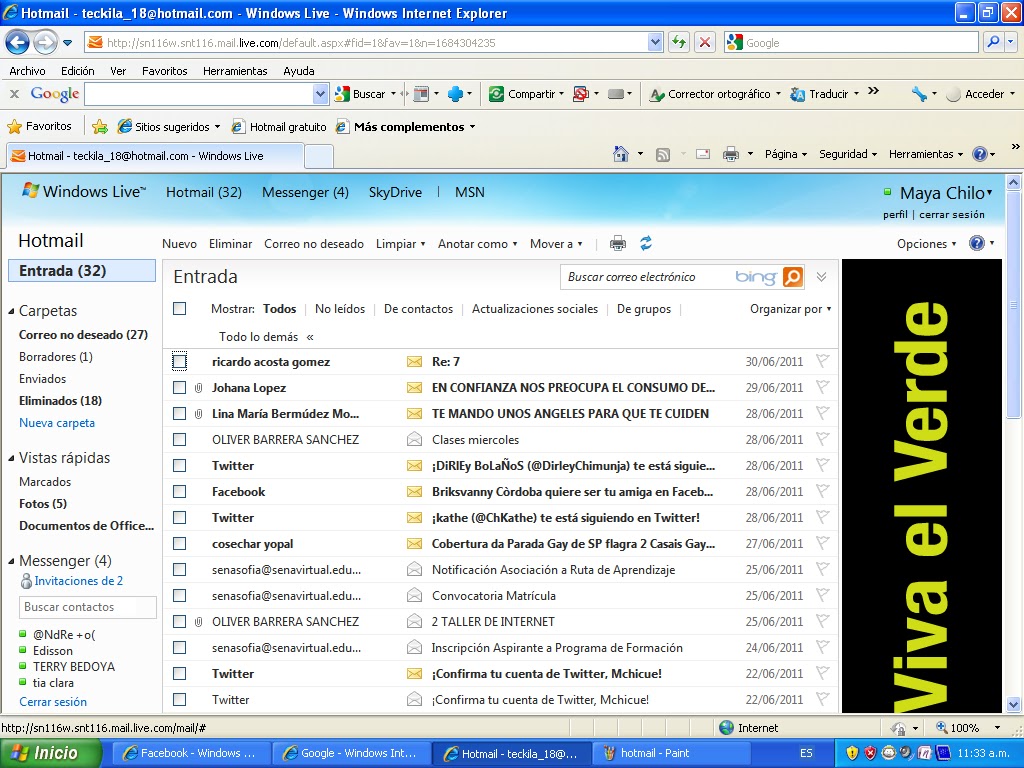The image size is (1024, 768).
Task: Open the Archivo menu
Action: 27,71
